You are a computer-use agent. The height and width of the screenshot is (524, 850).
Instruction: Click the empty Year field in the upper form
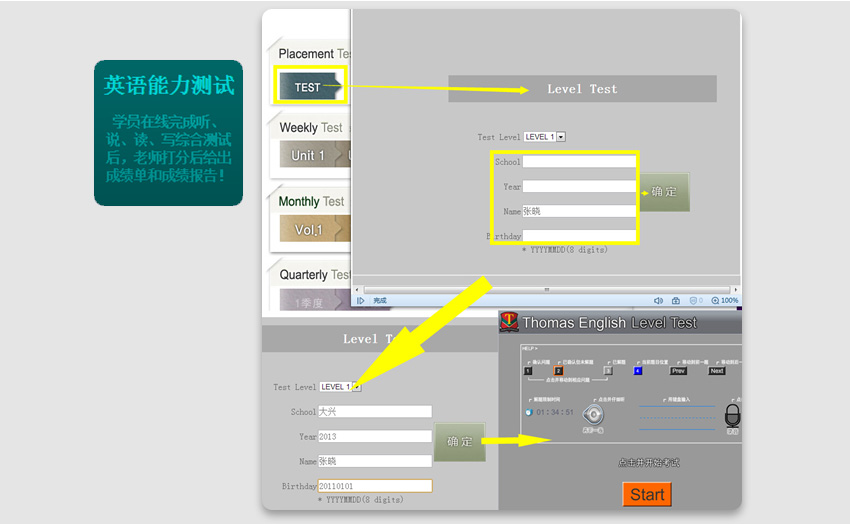pos(579,186)
